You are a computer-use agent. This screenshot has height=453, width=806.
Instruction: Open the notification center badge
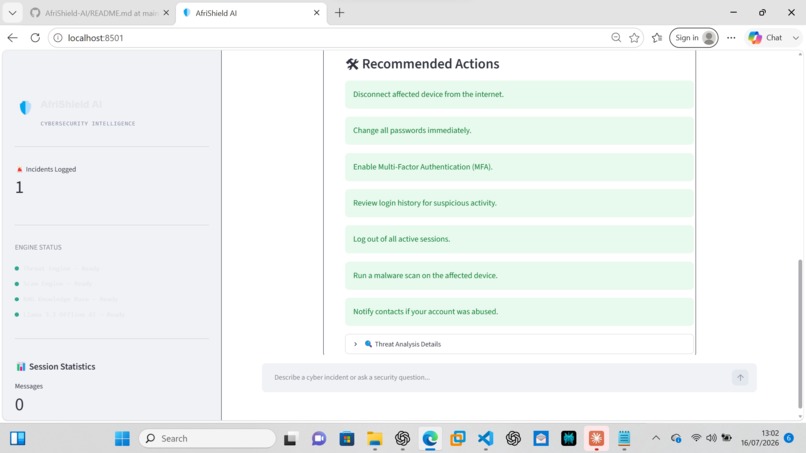tap(789, 438)
